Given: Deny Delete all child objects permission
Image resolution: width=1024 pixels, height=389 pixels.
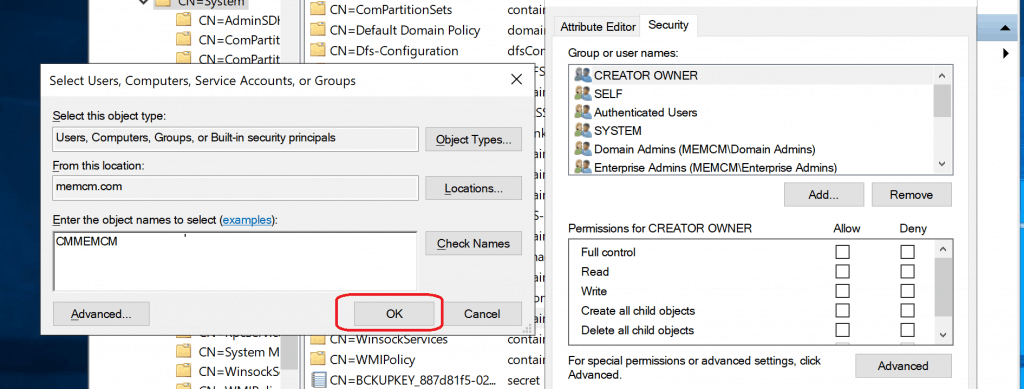Looking at the screenshot, I should (908, 330).
